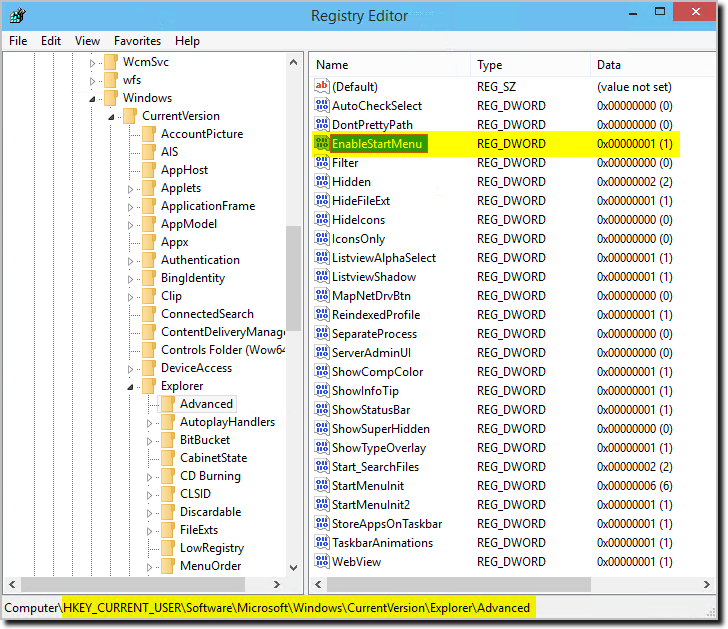Click the Hidden DWORD value icon
Screen dimensions: 728x629
321,182
